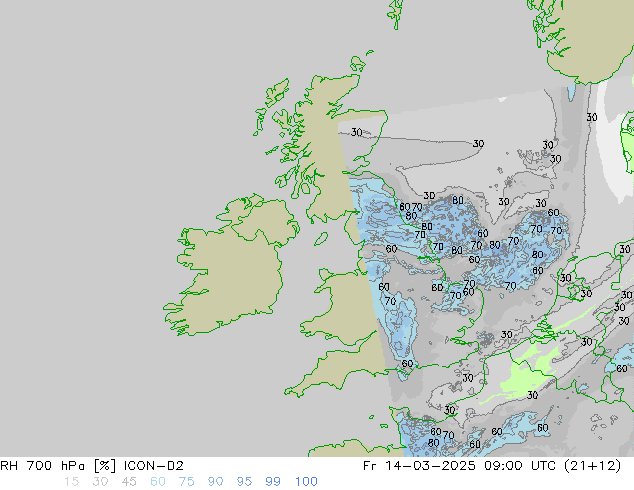Image resolution: width=634 pixels, height=490 pixels.
Task: Click legend value 99 in the color scale
Action: tap(273, 482)
